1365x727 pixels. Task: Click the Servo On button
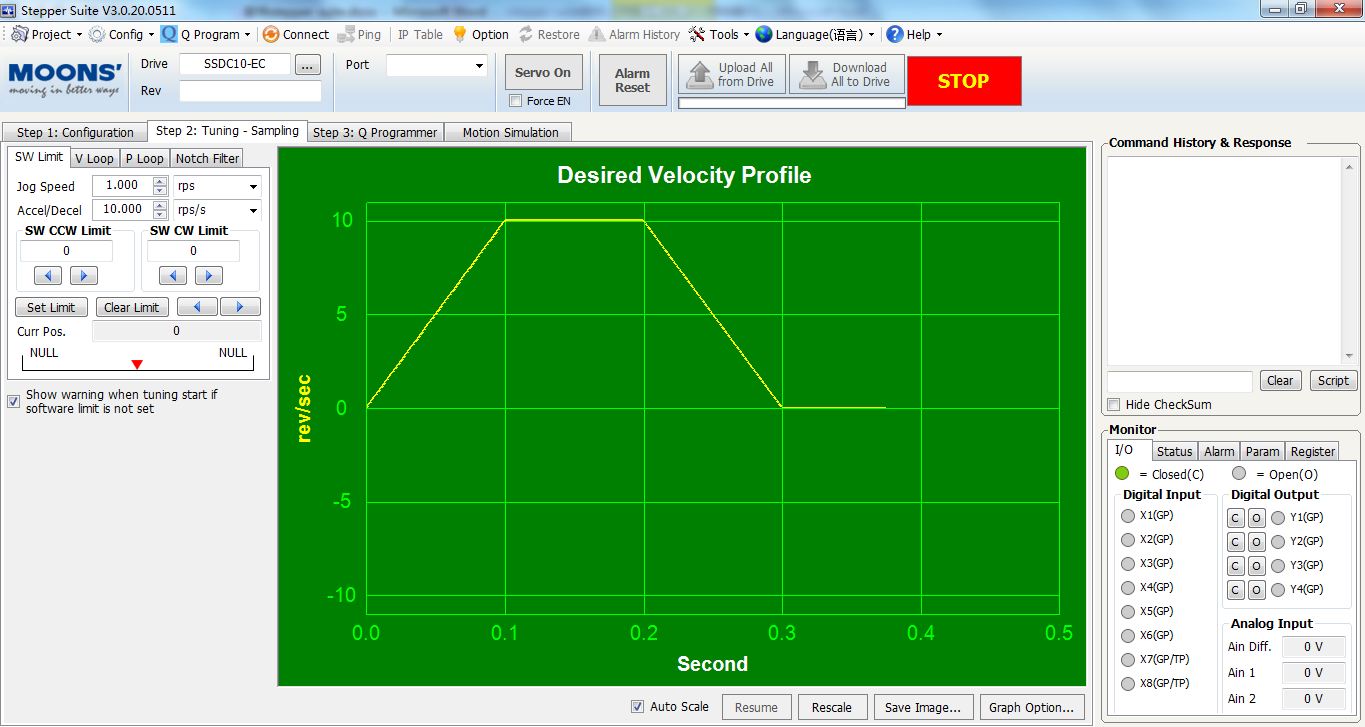pyautogui.click(x=543, y=73)
